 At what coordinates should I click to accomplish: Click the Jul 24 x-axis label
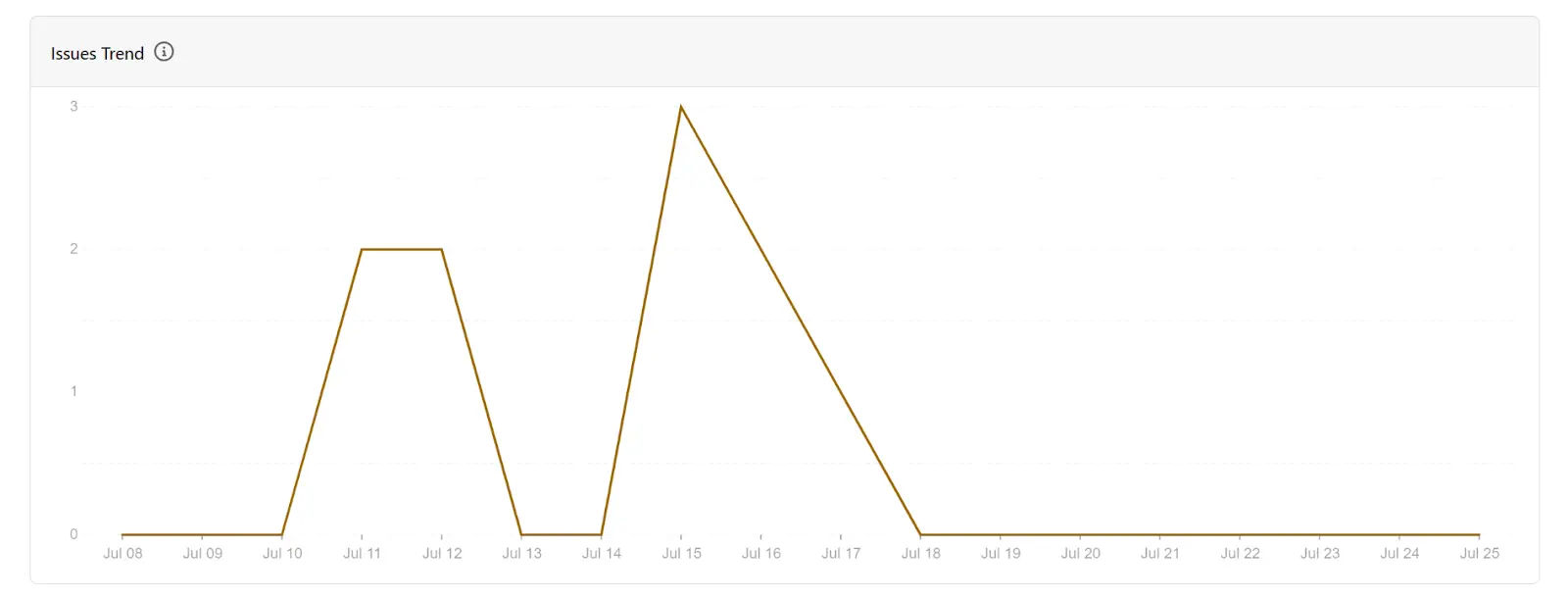[x=1399, y=554]
